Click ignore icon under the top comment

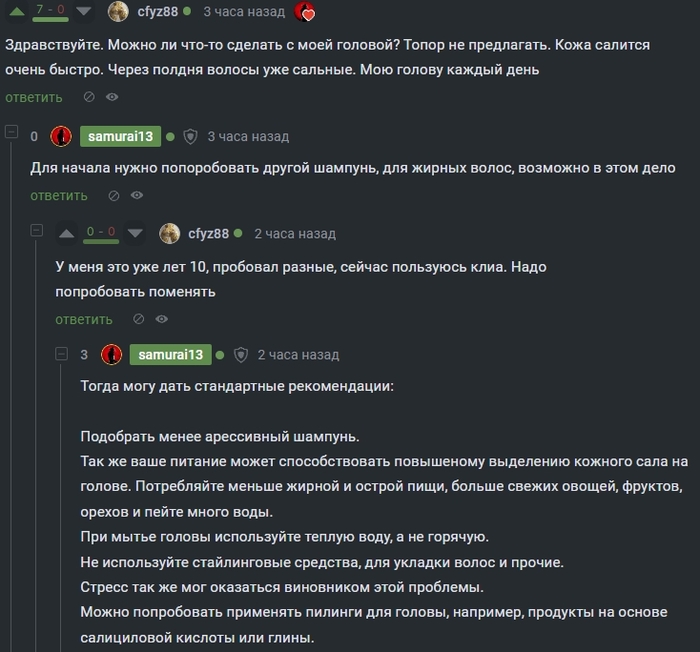89,97
